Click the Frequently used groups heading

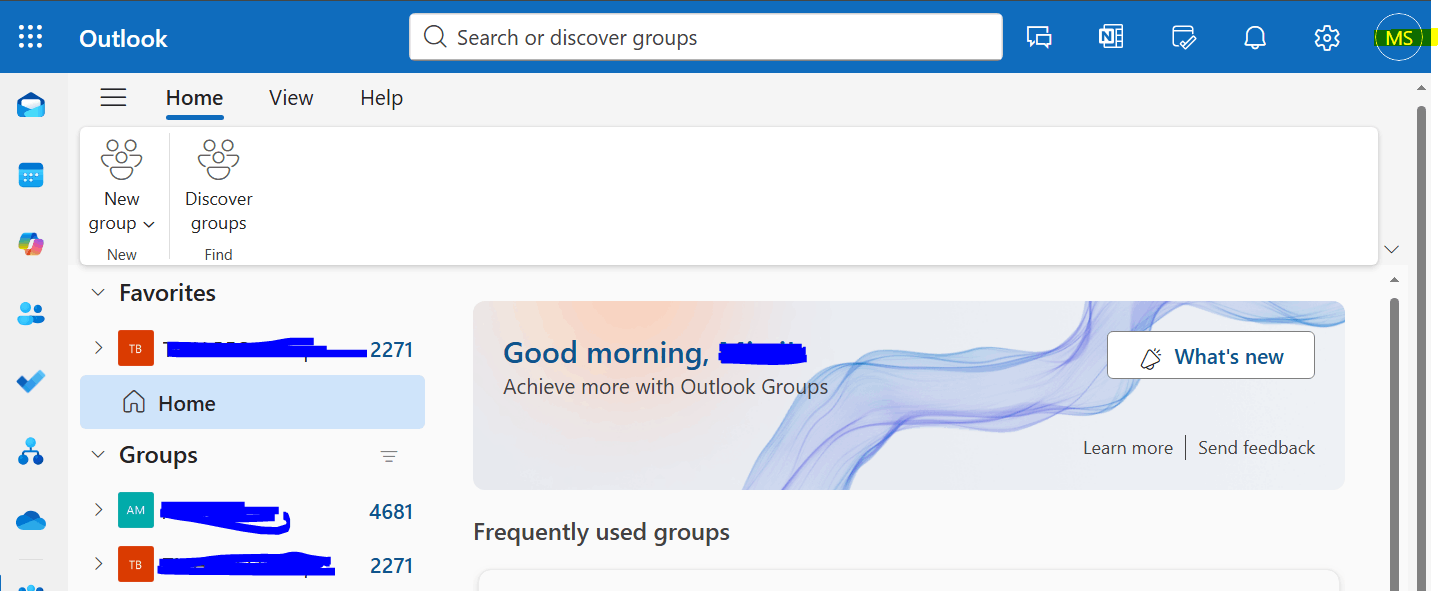[601, 532]
